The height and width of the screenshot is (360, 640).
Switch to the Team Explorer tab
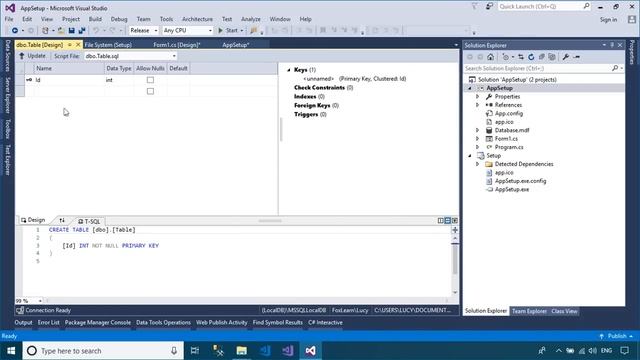click(529, 311)
